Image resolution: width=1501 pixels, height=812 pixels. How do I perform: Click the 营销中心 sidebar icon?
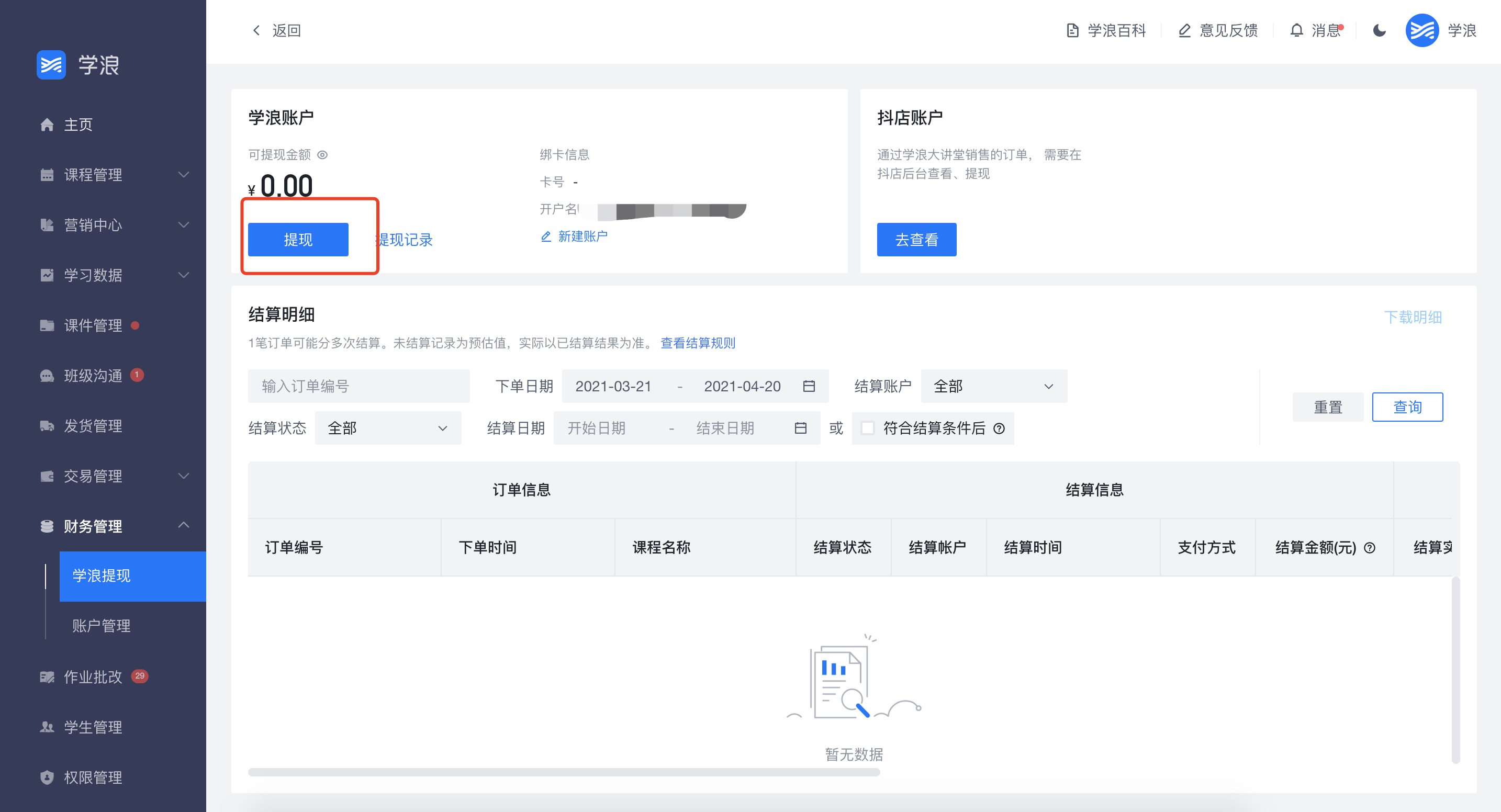(47, 225)
